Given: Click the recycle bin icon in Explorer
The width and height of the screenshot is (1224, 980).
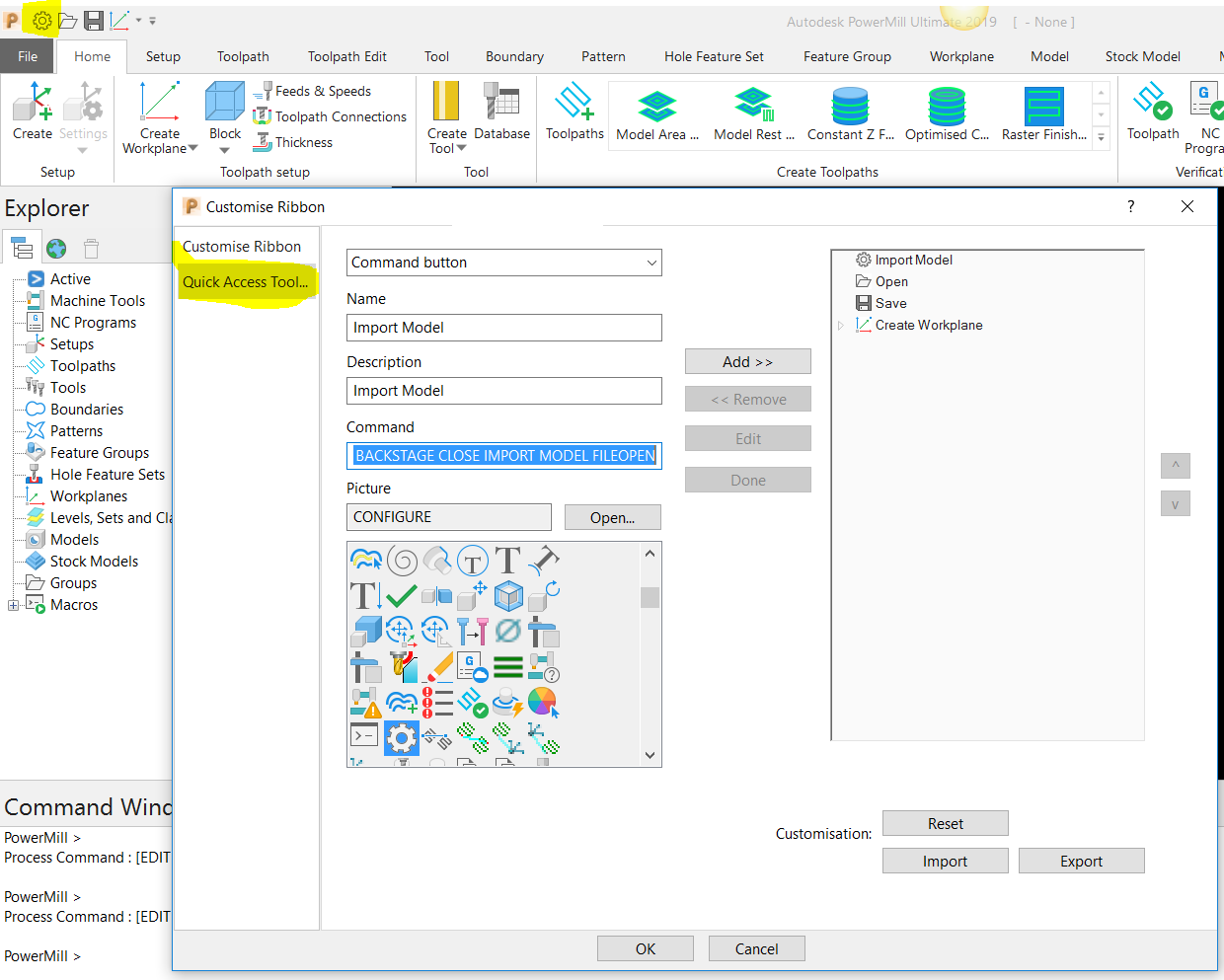Looking at the screenshot, I should tap(91, 248).
